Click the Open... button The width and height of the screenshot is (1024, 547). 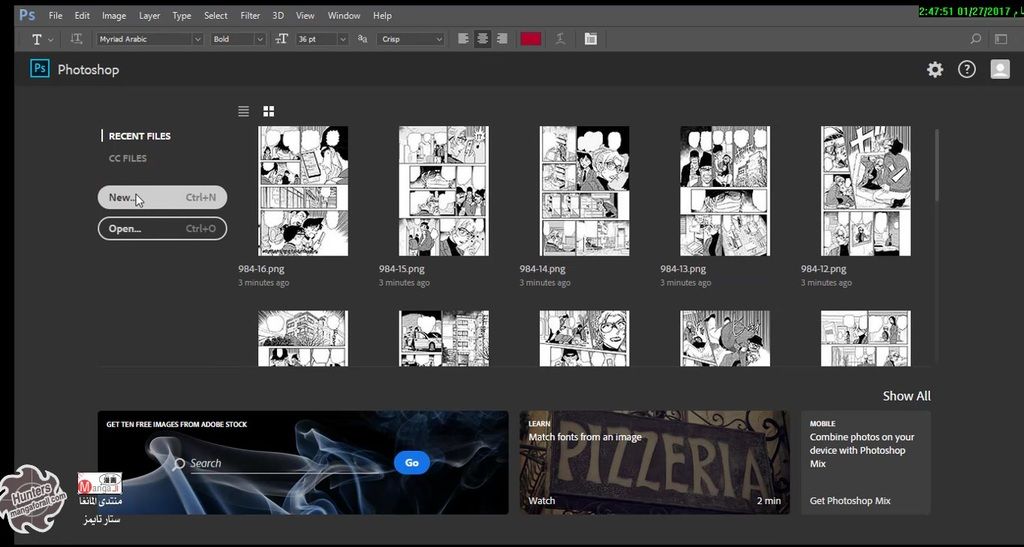162,228
